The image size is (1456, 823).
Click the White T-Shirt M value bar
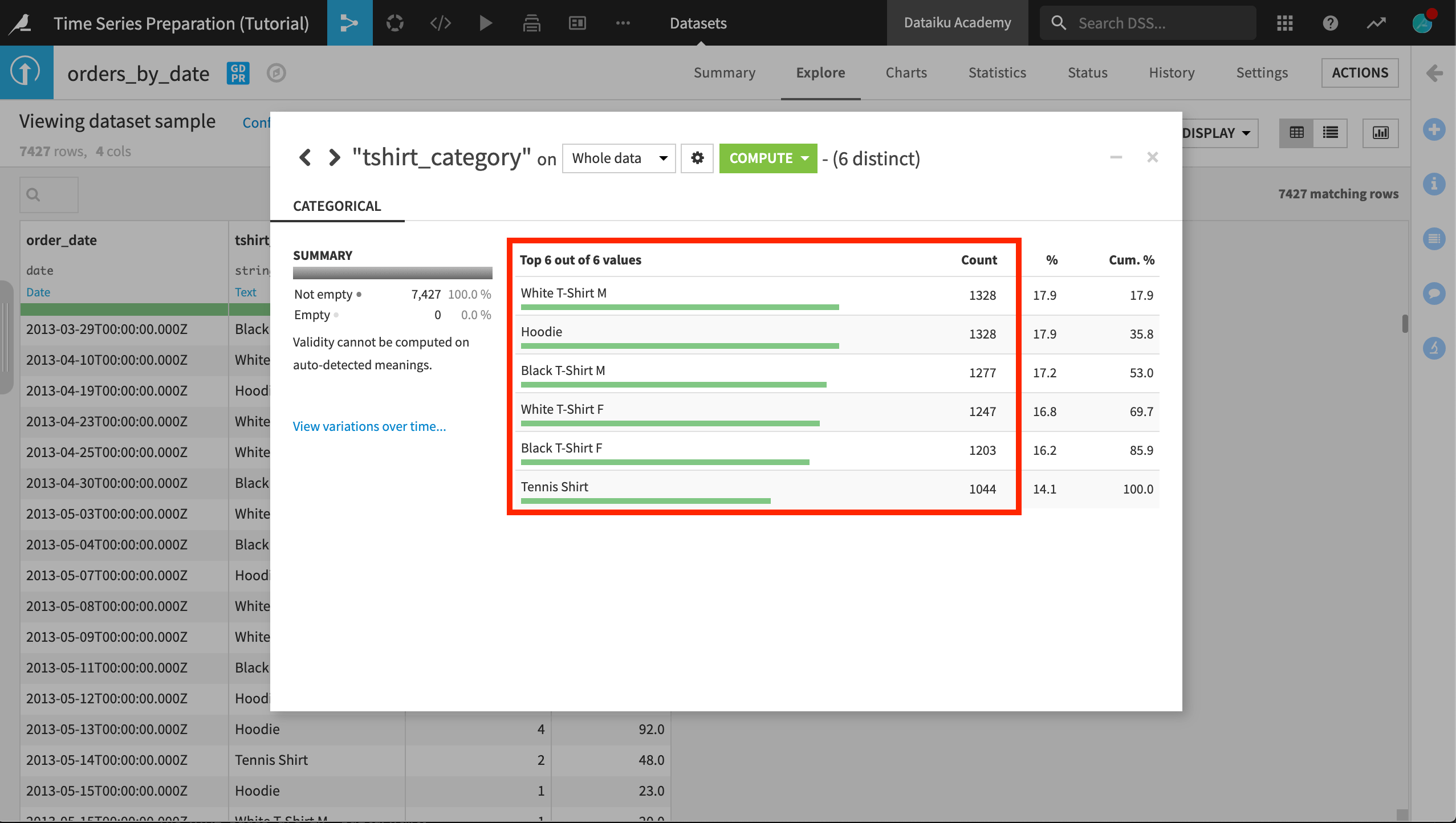tap(680, 307)
